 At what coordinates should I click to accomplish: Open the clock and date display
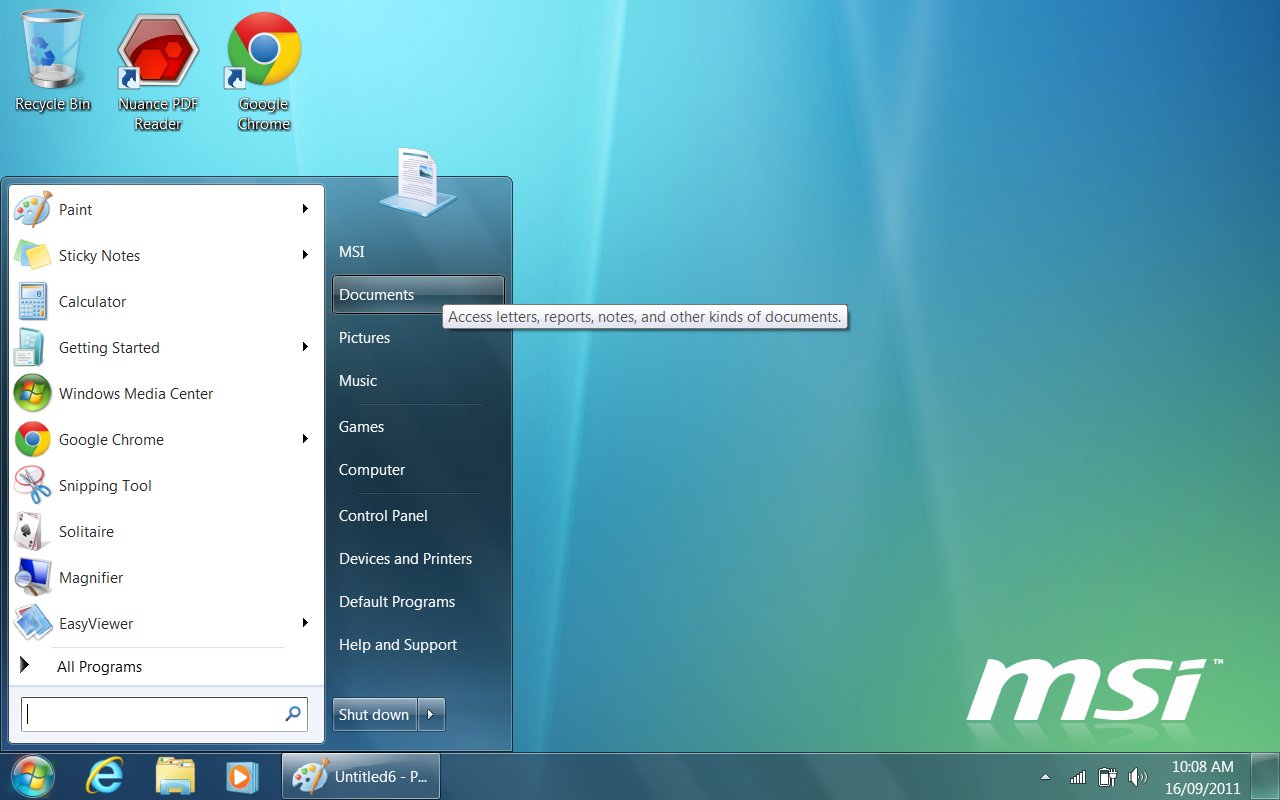(1202, 777)
